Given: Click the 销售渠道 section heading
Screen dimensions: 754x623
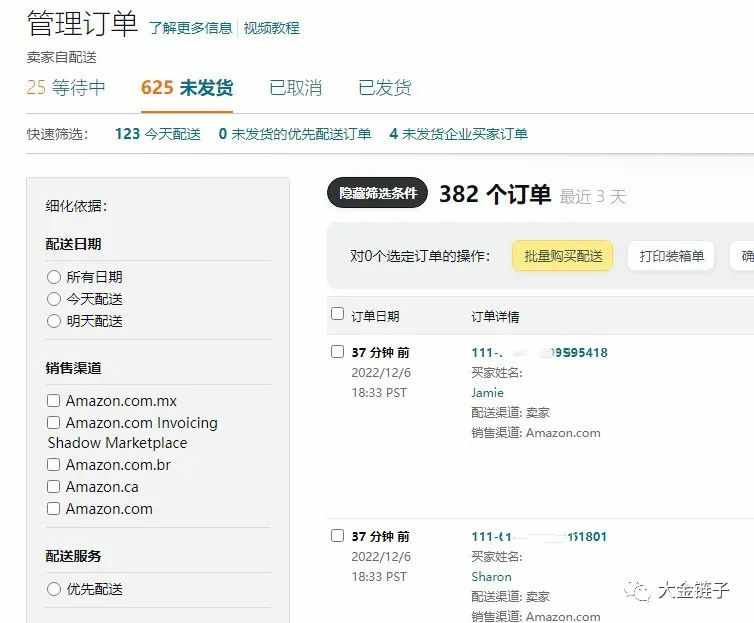Looking at the screenshot, I should pos(73,368).
